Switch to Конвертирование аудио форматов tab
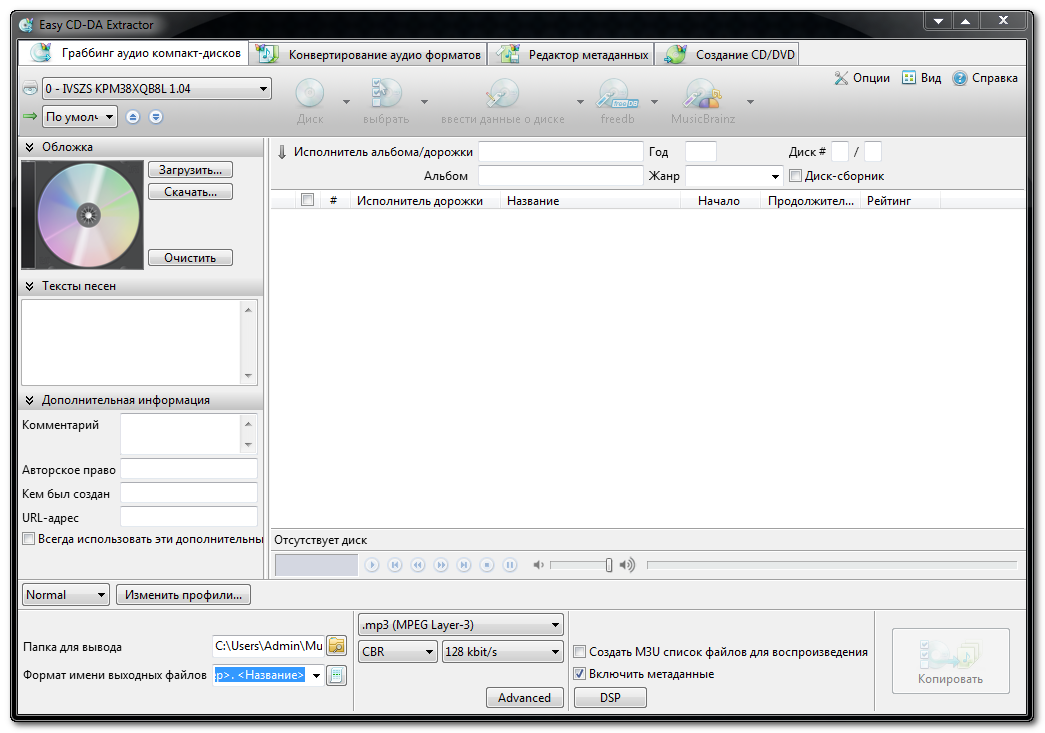 [x=372, y=55]
